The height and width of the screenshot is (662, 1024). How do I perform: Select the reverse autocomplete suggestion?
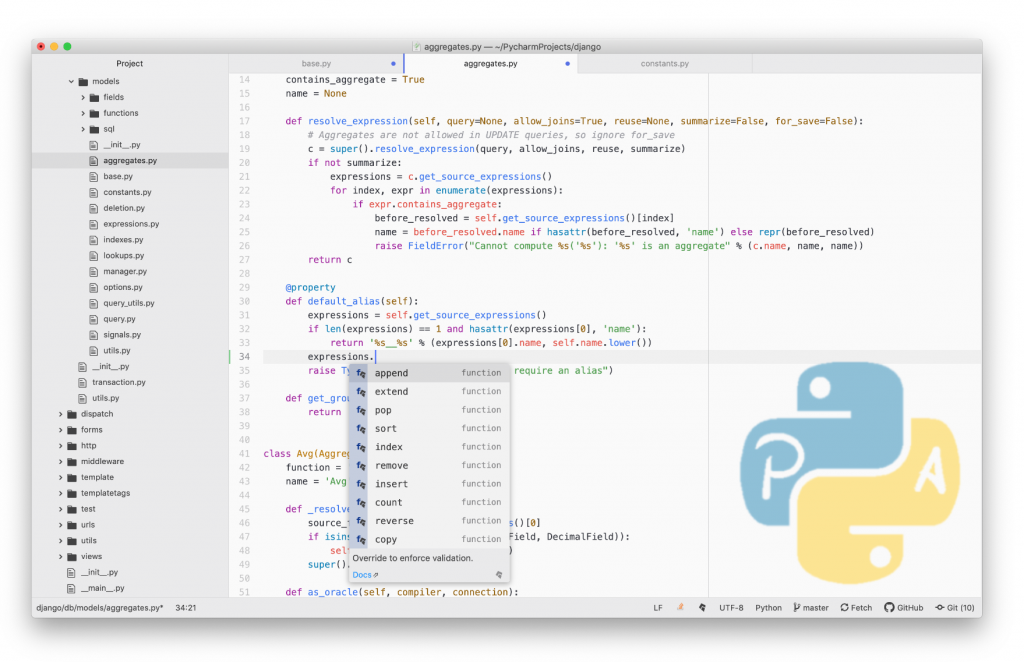(429, 521)
